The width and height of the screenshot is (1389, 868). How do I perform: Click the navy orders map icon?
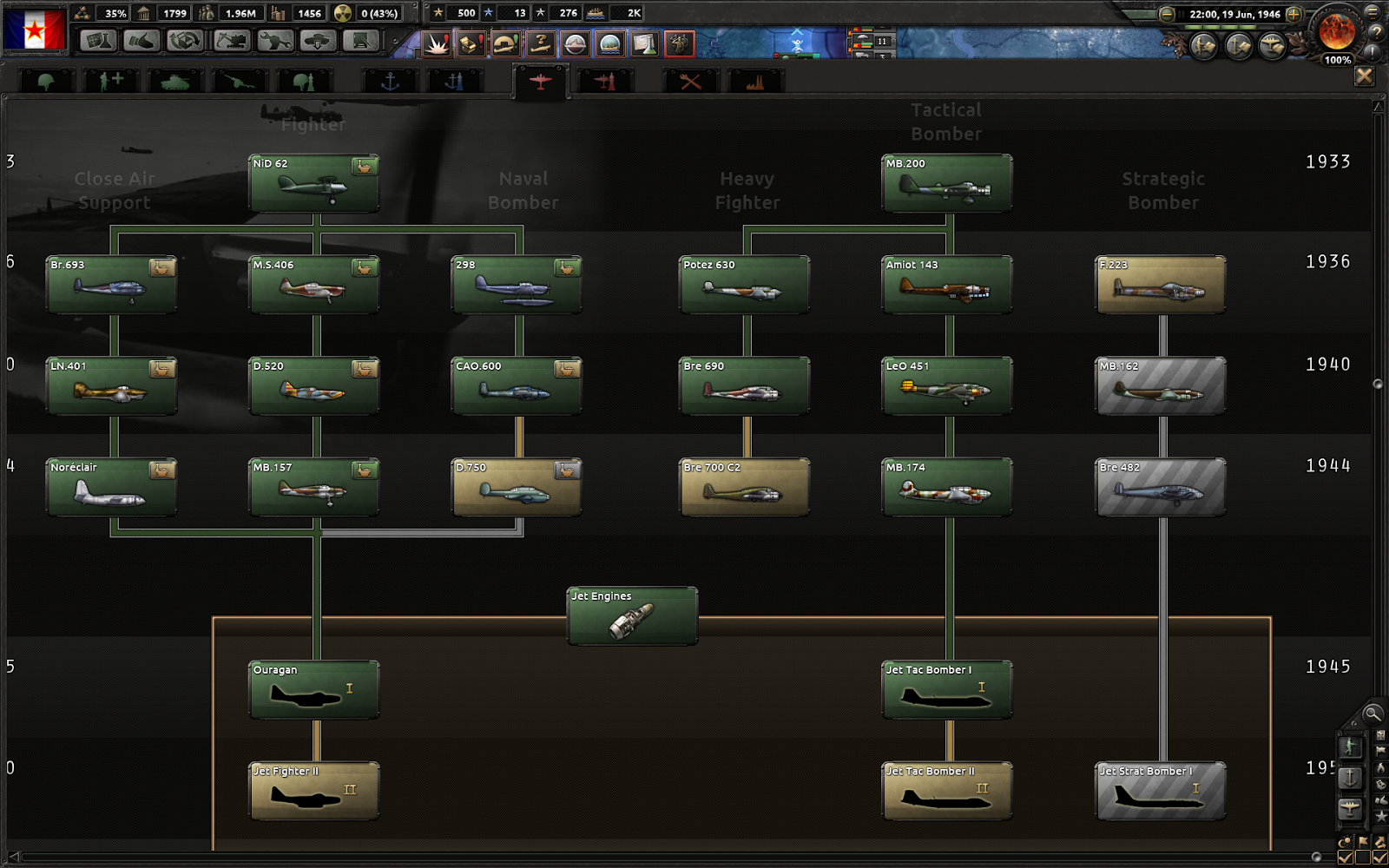[1238, 45]
